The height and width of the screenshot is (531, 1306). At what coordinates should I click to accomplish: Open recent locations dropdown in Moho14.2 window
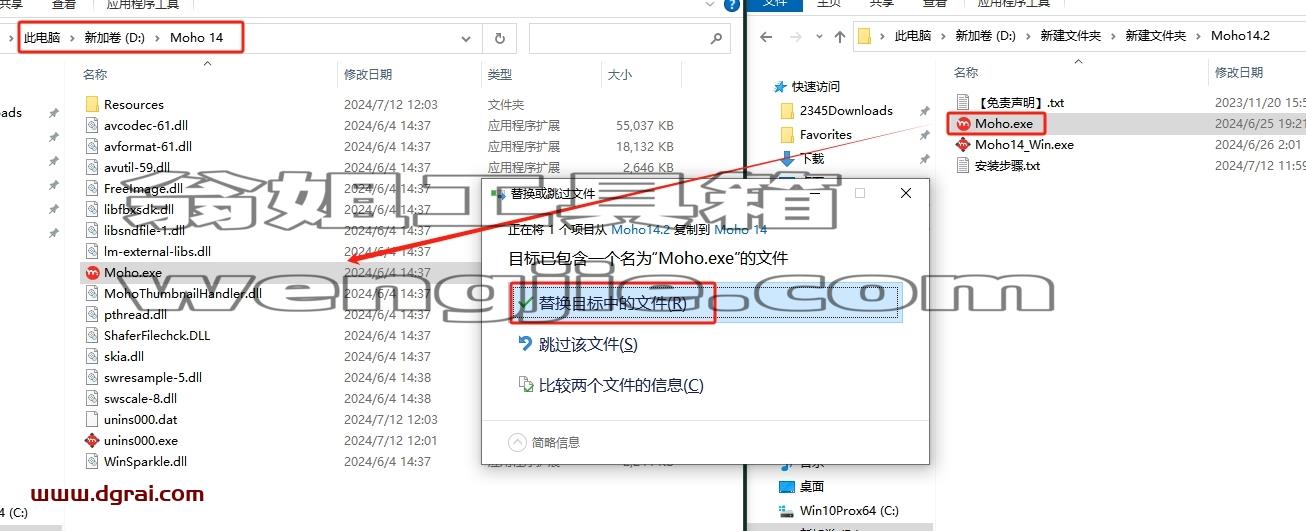819,37
